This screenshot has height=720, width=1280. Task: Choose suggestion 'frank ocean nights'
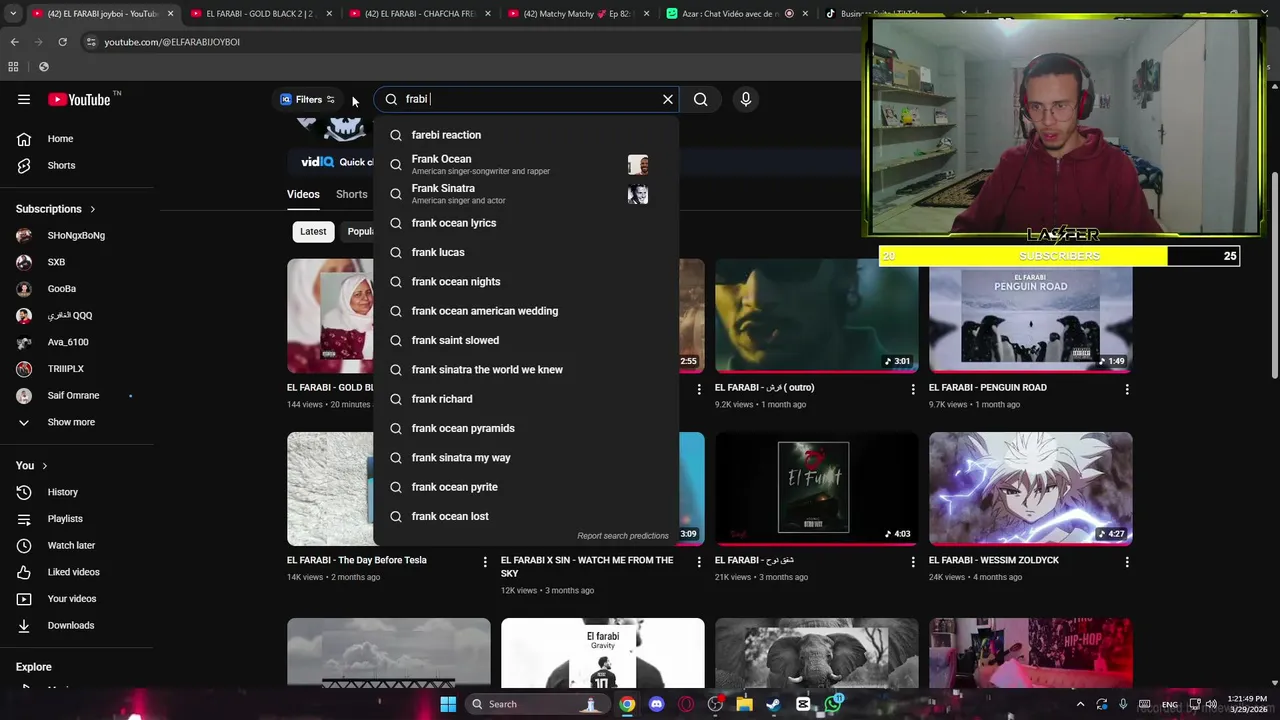point(526,282)
